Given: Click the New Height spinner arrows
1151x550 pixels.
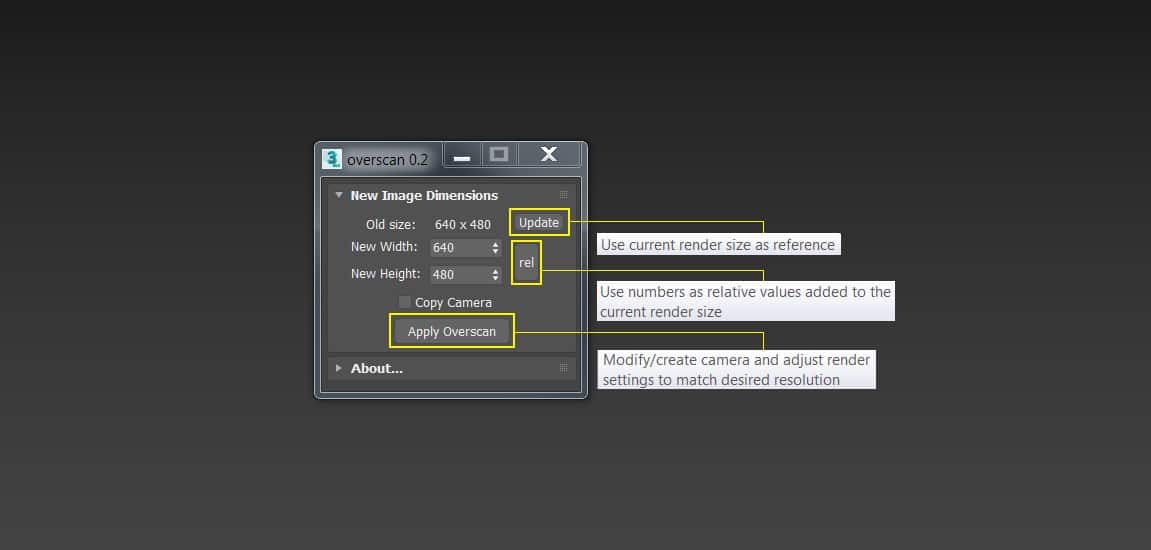Looking at the screenshot, I should click(495, 274).
